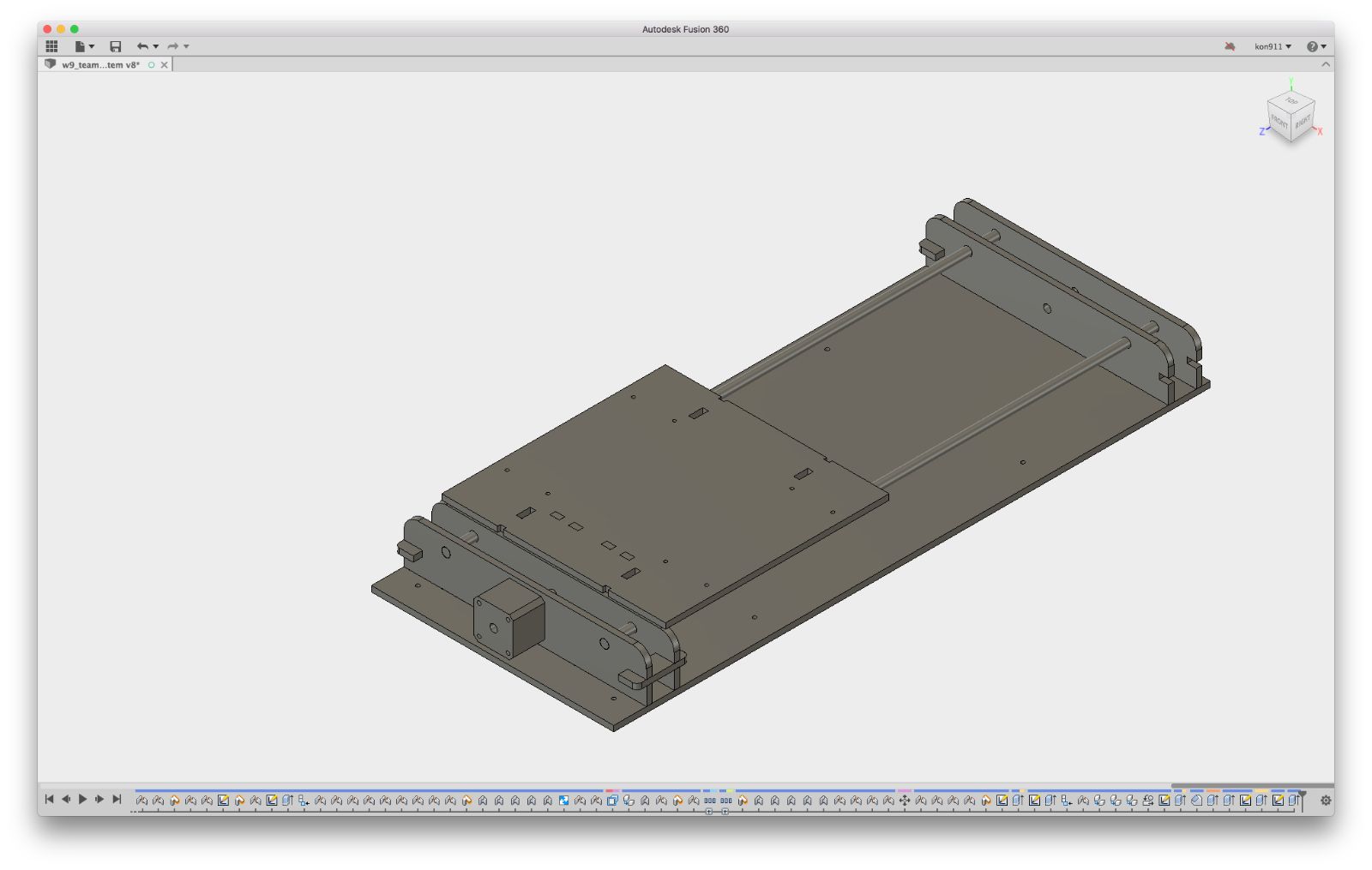
Task: Open the kon911 account menu
Action: [1273, 46]
